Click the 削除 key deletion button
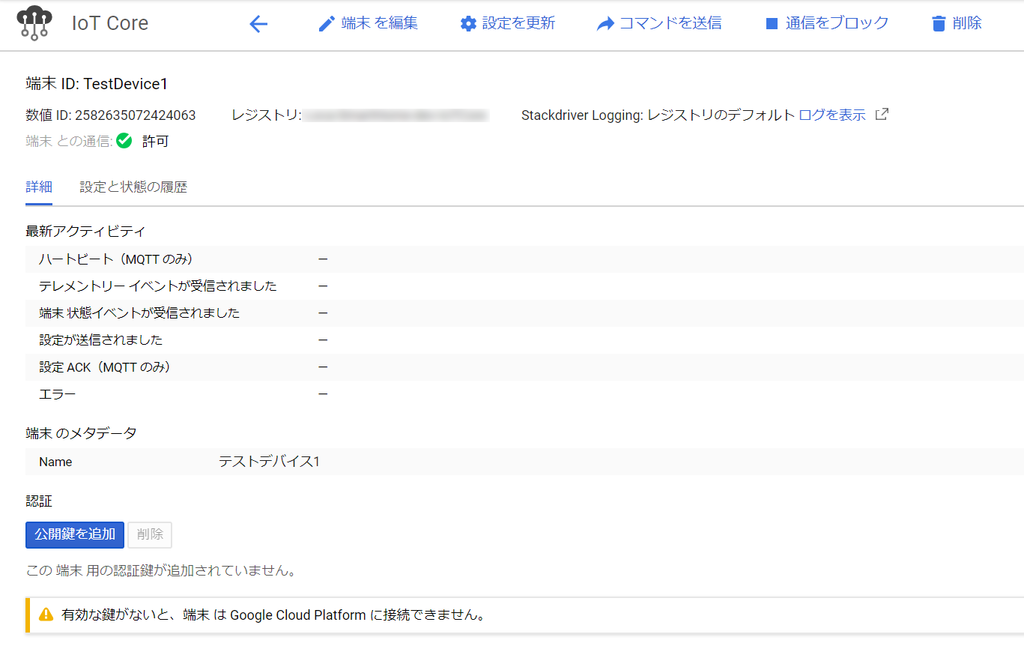Screen dimensions: 1024x661 click(x=149, y=534)
